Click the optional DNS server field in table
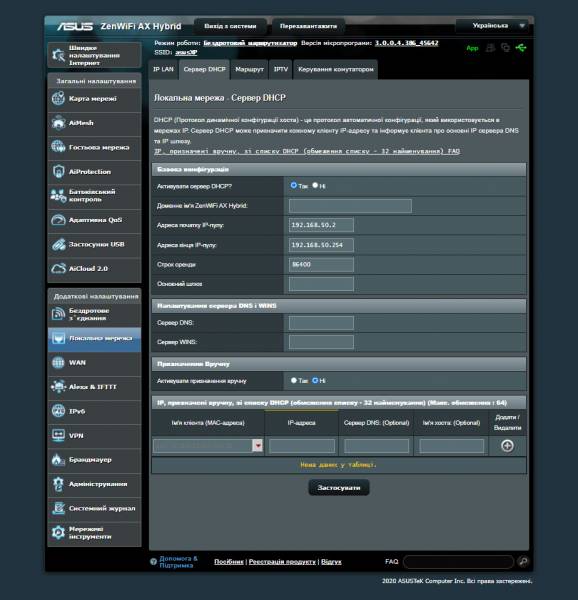578x600 pixels. coord(376,446)
